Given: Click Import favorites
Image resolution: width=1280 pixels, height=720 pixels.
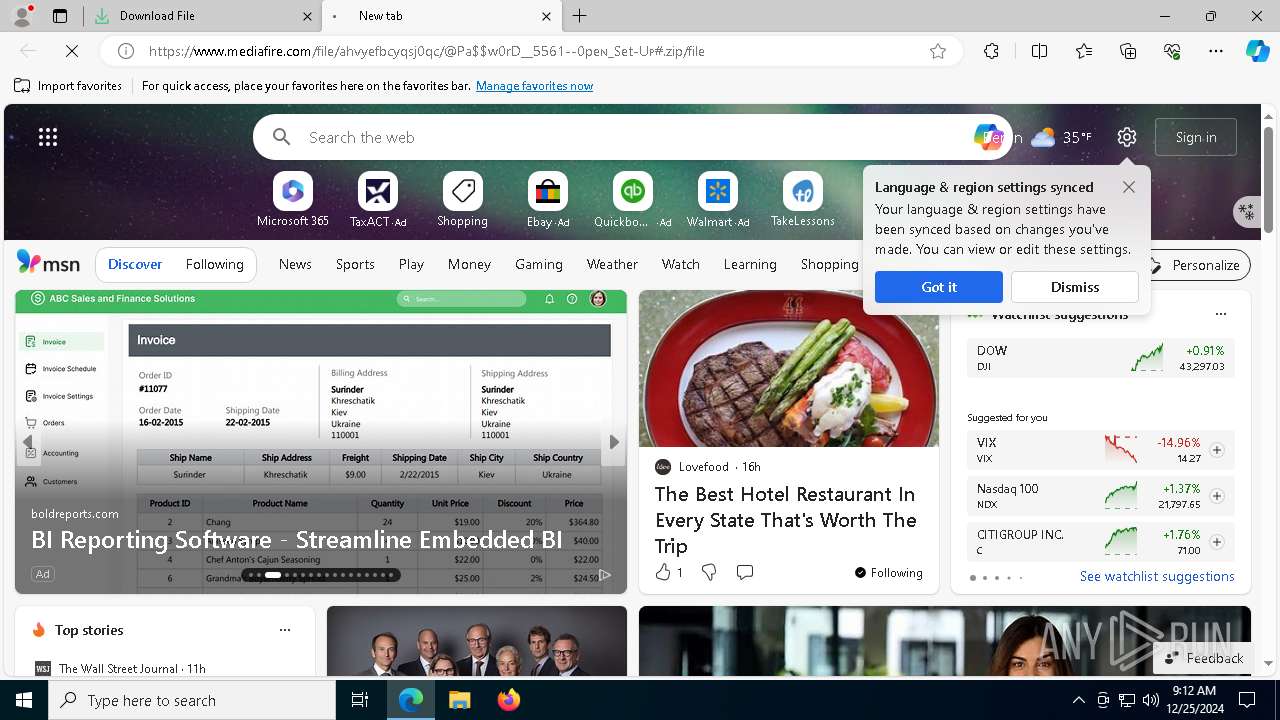Looking at the screenshot, I should coord(68,86).
